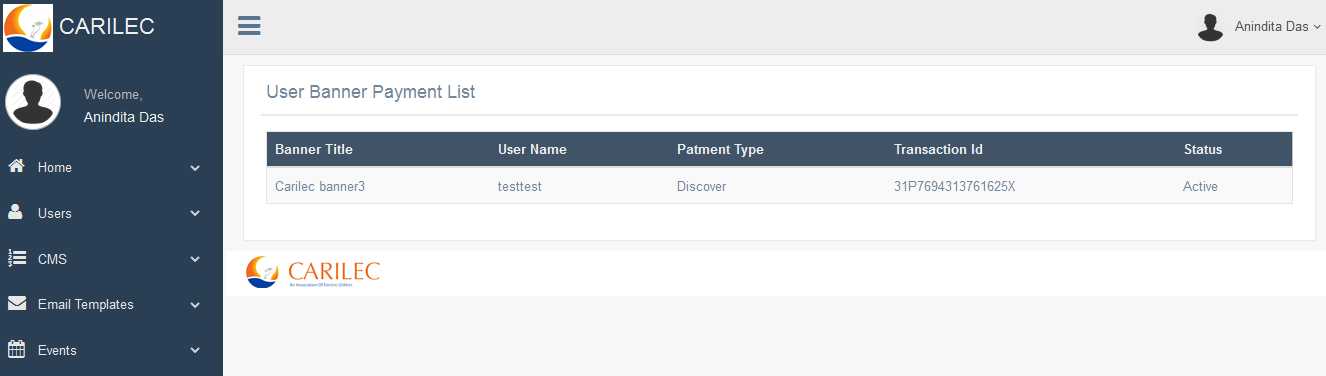Toggle the hamburger menu icon
Screen dimensions: 1326x376
(x=249, y=26)
